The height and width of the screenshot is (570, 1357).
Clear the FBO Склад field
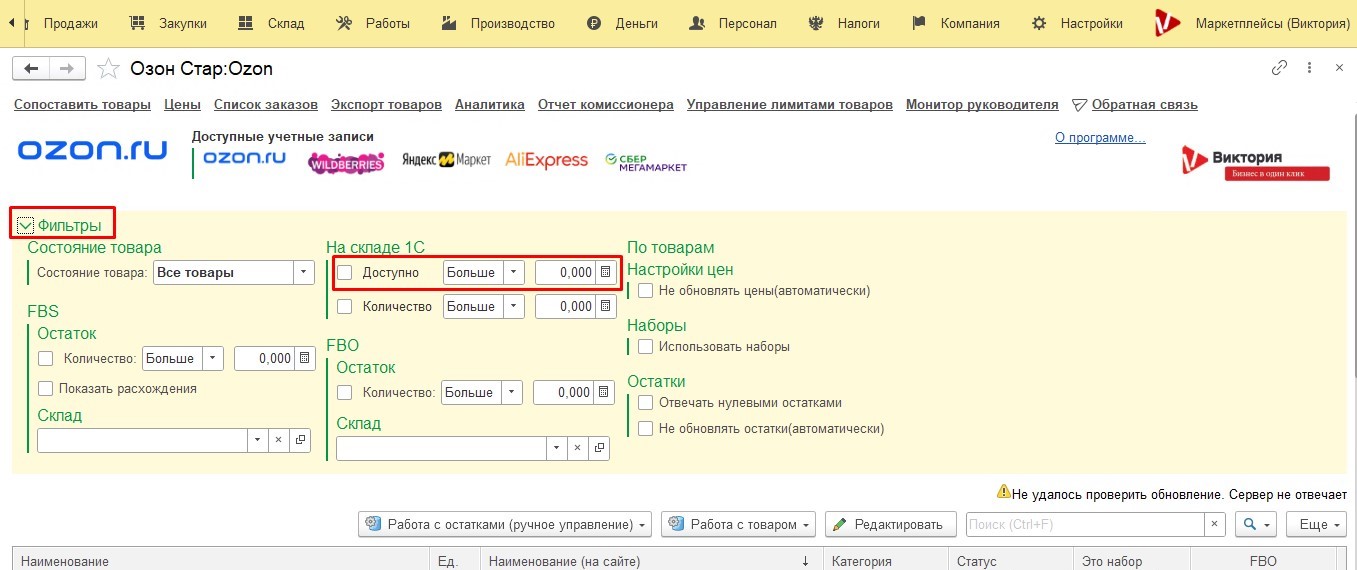pyautogui.click(x=578, y=448)
